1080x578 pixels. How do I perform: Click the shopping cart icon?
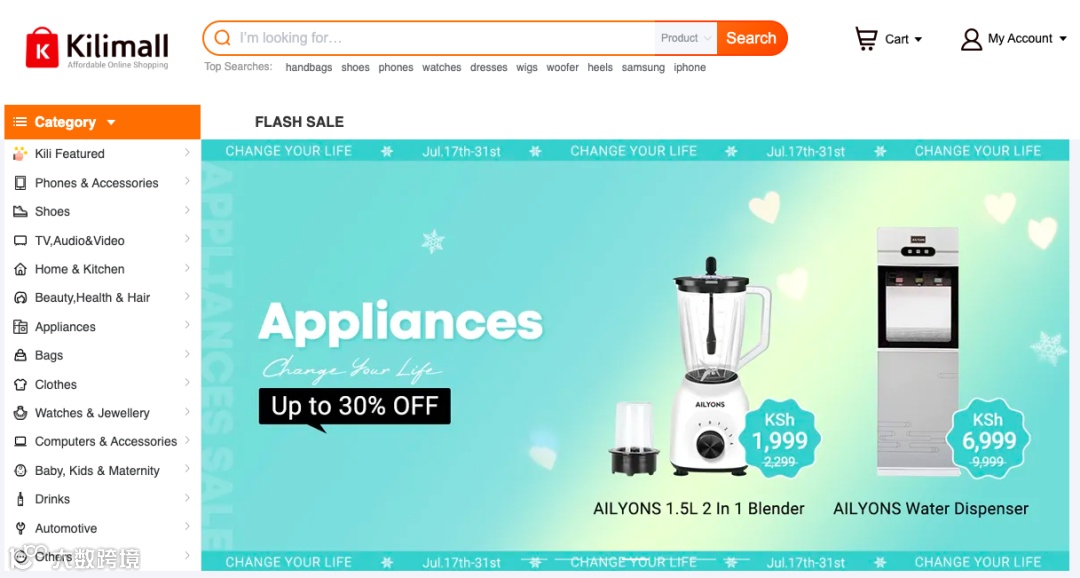point(866,39)
